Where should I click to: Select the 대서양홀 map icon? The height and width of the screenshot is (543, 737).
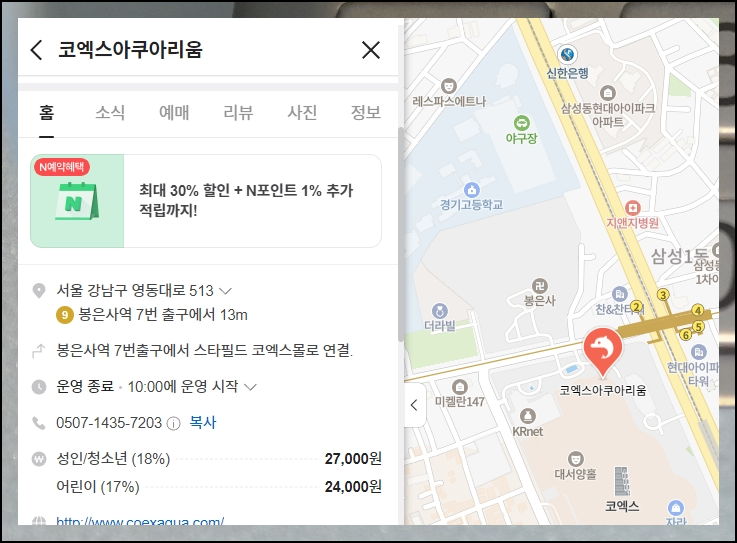click(x=575, y=459)
